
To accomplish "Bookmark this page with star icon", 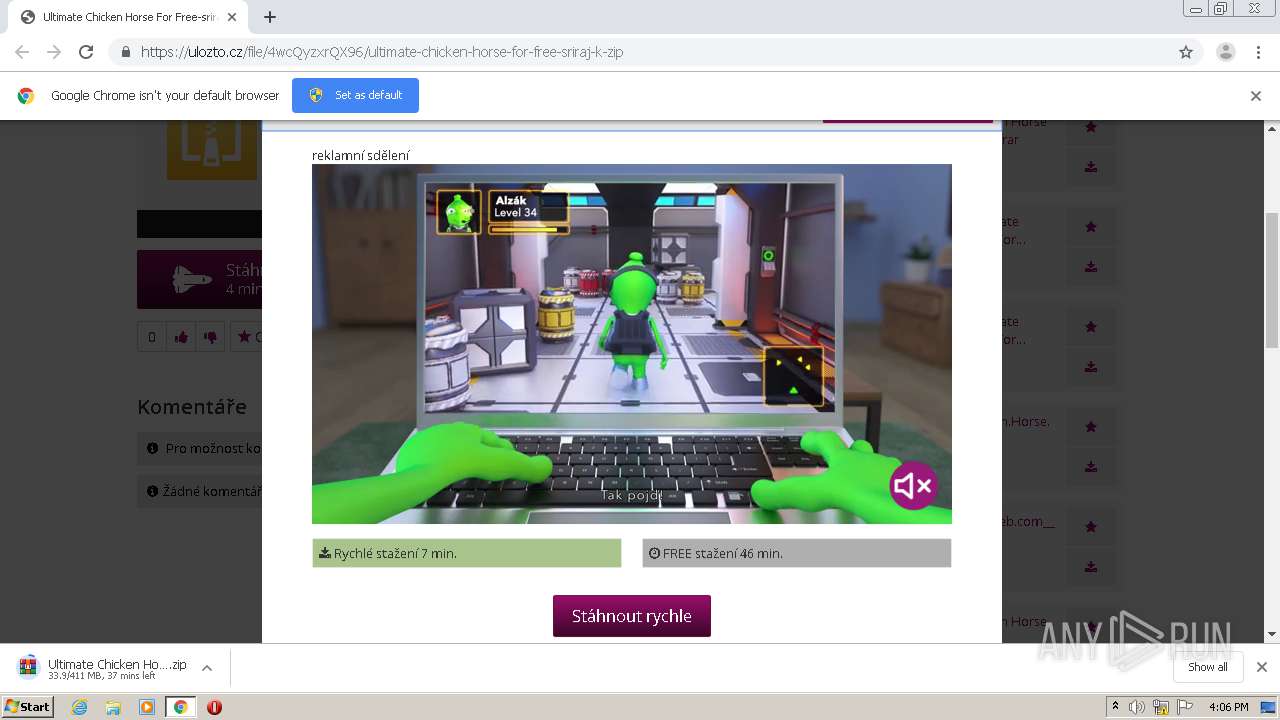I will coord(1186,52).
